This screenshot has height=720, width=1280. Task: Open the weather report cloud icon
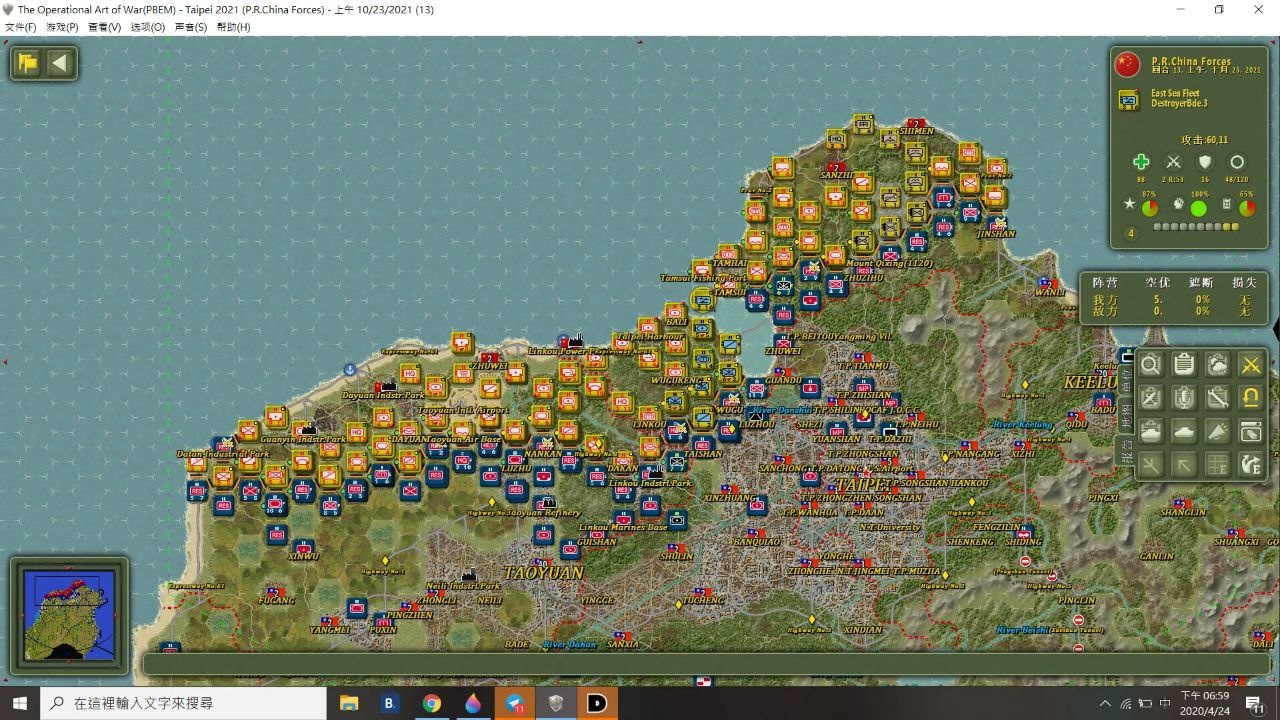(x=1217, y=365)
